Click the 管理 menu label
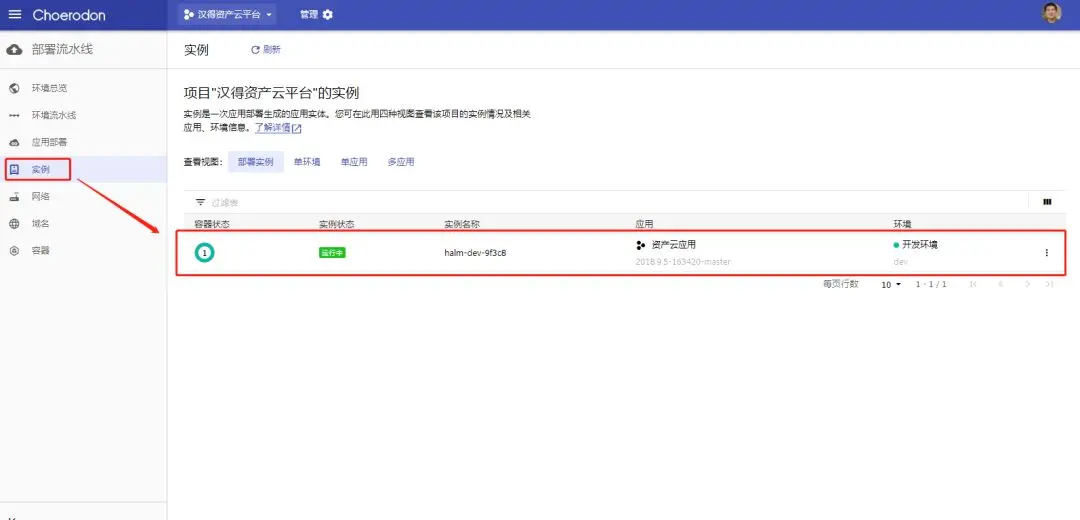The image size is (1080, 520). tap(309, 14)
